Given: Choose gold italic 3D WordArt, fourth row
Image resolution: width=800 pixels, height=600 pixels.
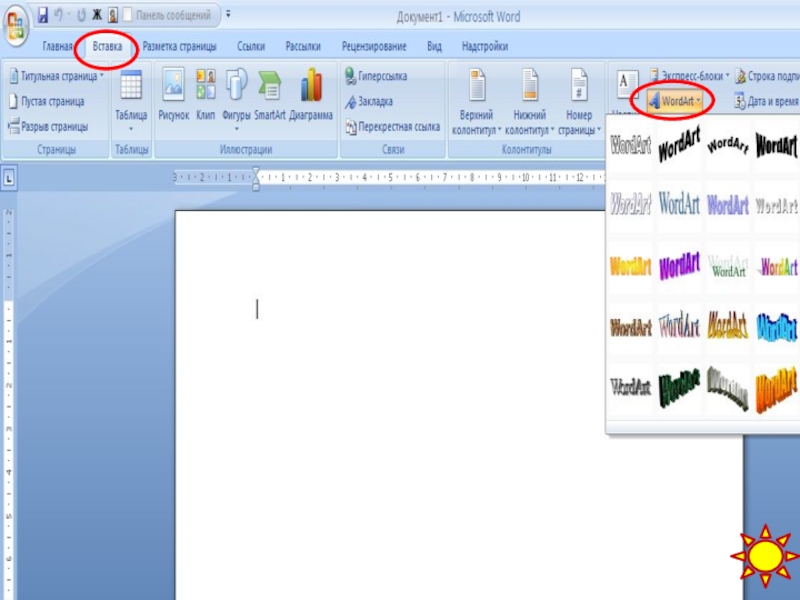Looking at the screenshot, I should [728, 327].
